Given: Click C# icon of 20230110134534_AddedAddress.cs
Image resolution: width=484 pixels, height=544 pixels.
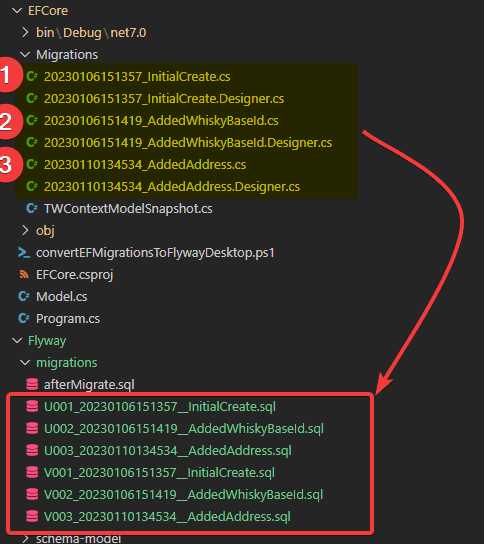Looking at the screenshot, I should click(32, 164).
